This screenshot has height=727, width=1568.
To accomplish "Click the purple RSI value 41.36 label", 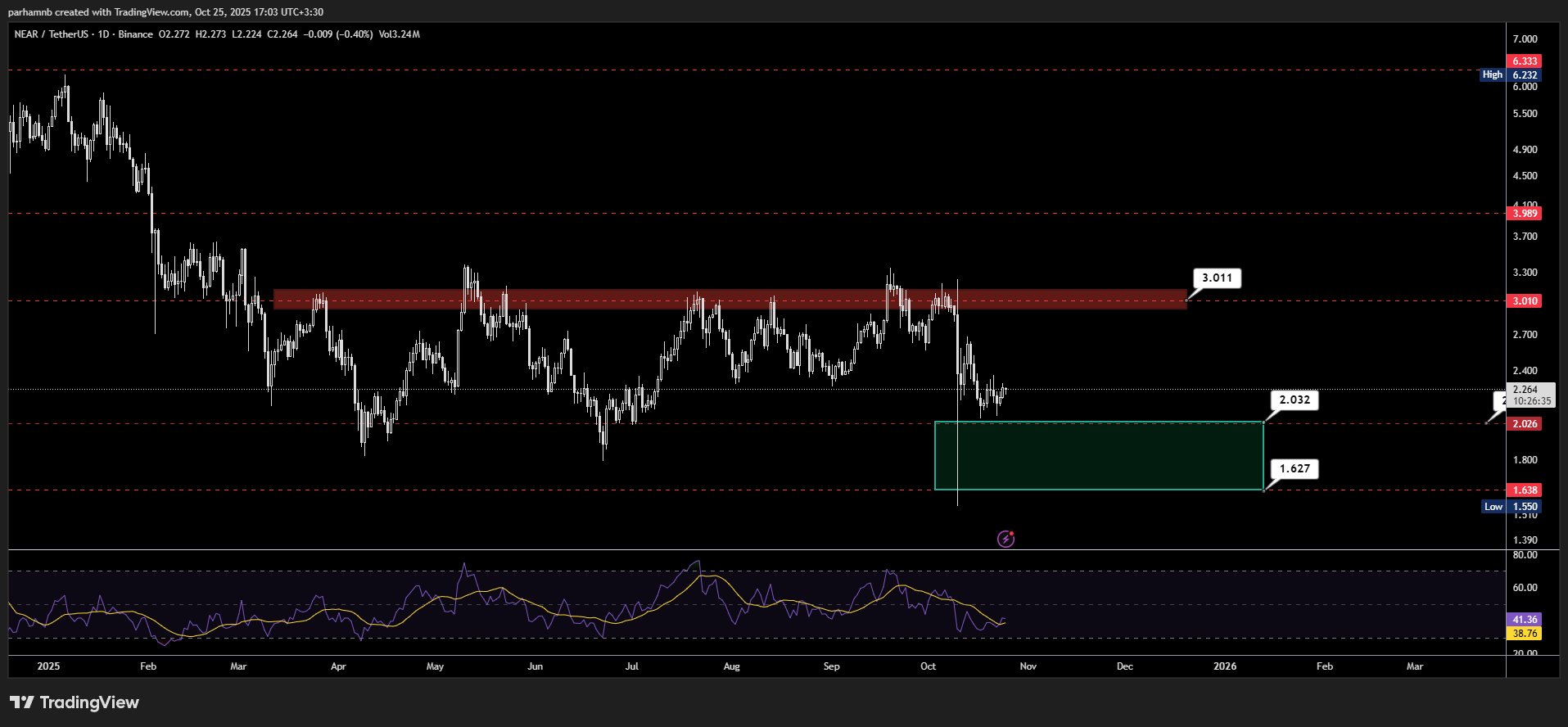I will coord(1524,620).
